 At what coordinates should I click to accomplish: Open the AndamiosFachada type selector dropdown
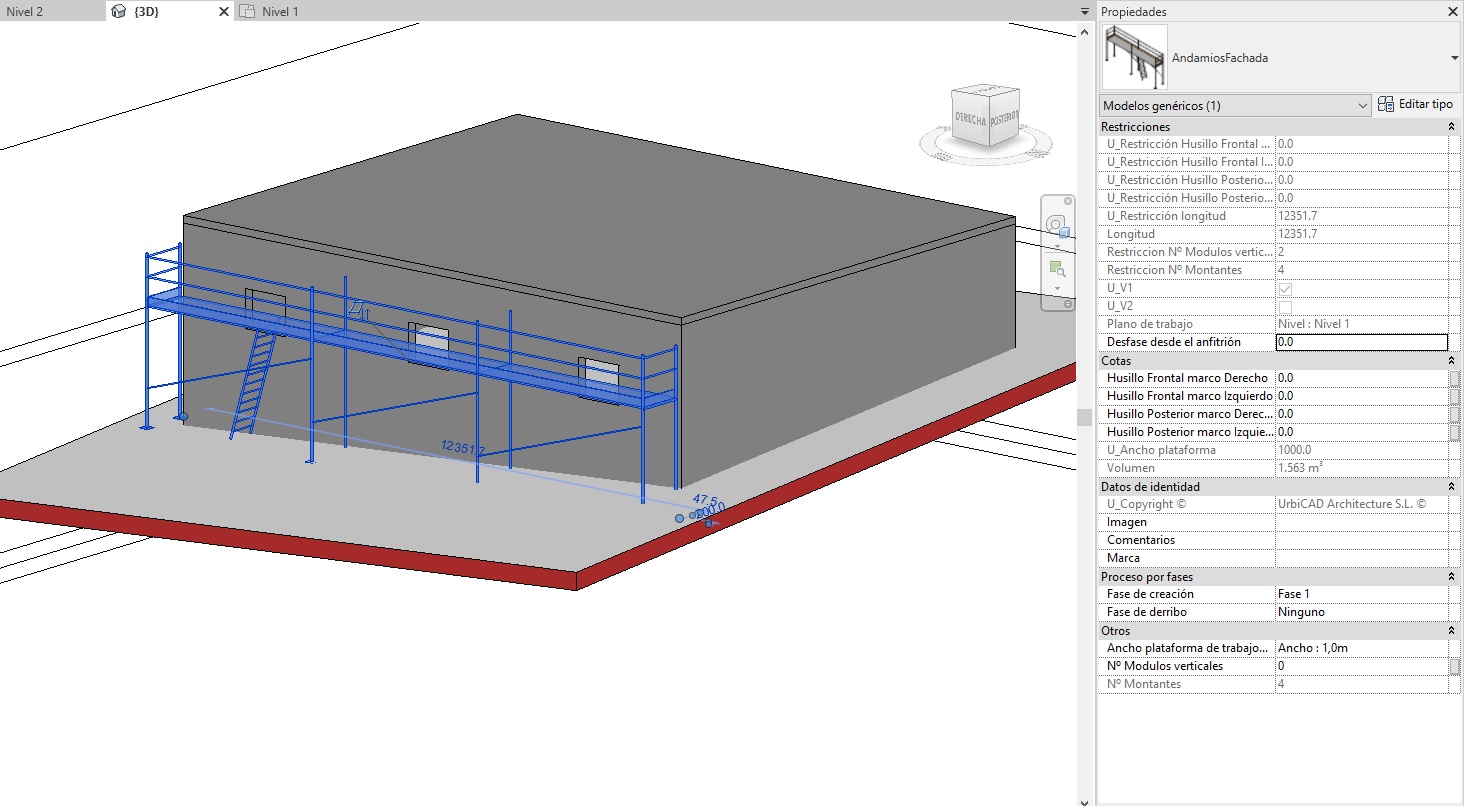pyautogui.click(x=1453, y=58)
